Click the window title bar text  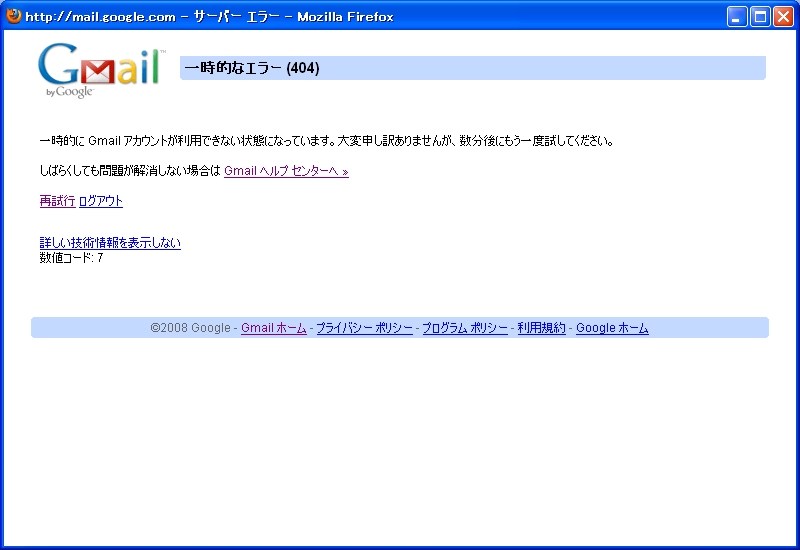coord(209,17)
